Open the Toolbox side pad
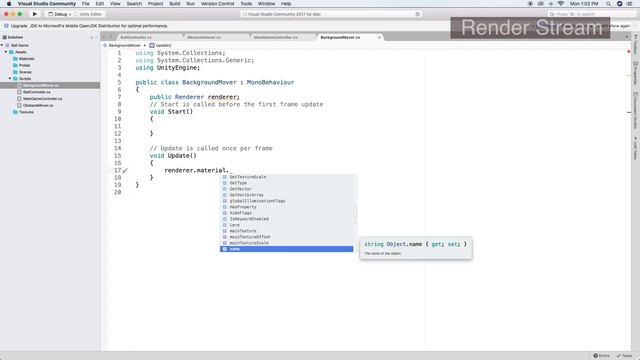Image resolution: width=640 pixels, height=360 pixels. click(x=636, y=44)
